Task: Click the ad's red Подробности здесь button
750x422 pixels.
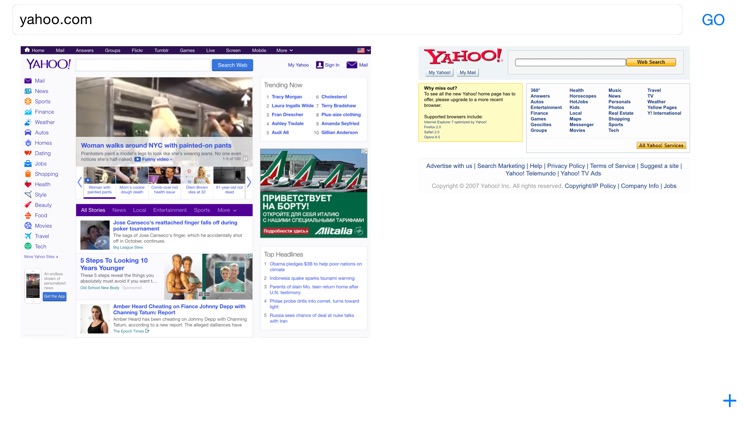Action: pyautogui.click(x=286, y=231)
